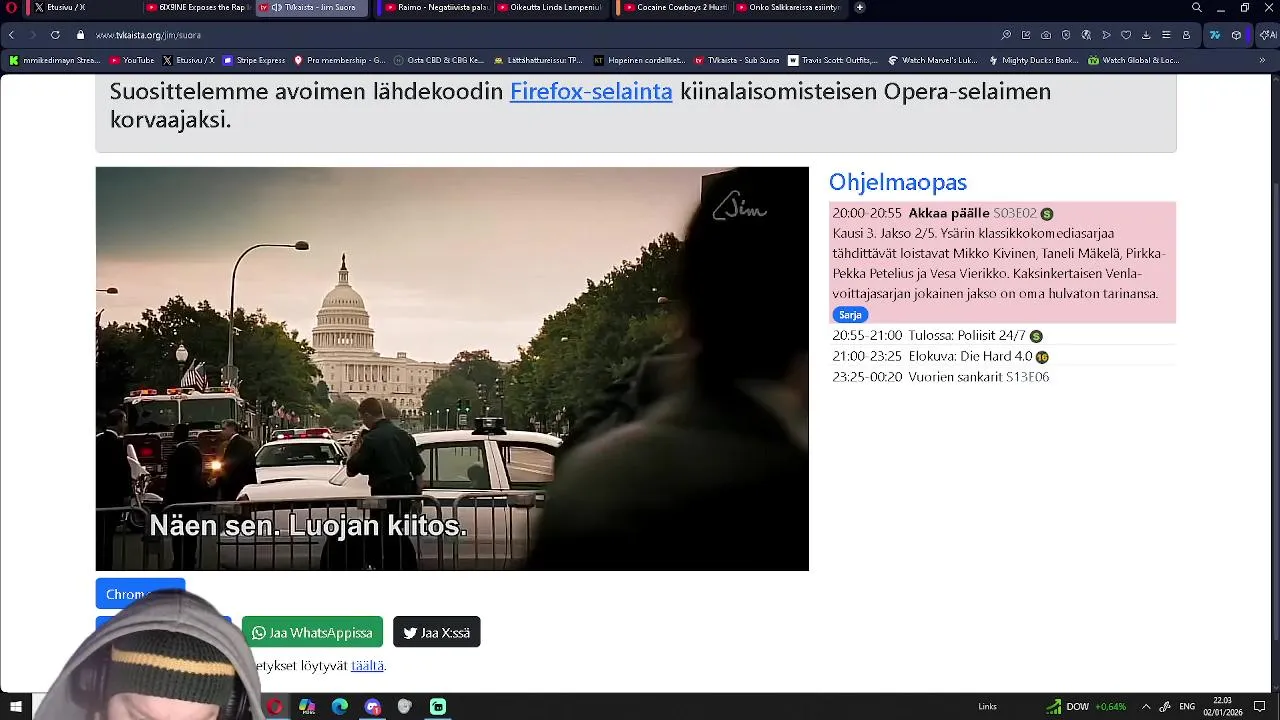Screen dimensions: 1280x720
Task: Click the live video player
Action: tap(452, 369)
